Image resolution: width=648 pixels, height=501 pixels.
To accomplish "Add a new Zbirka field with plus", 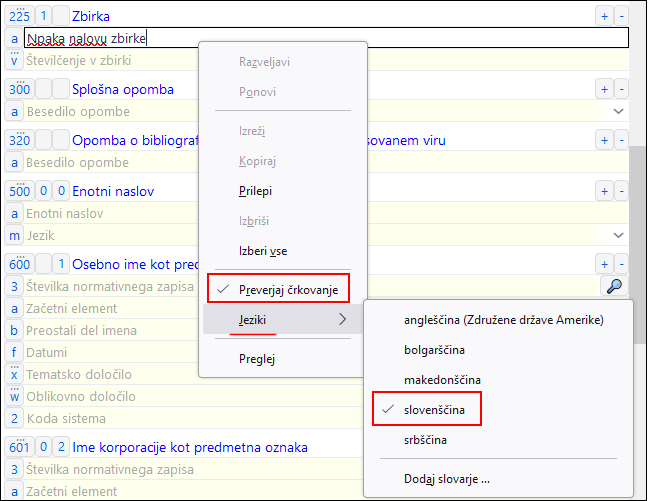I will pos(603,16).
